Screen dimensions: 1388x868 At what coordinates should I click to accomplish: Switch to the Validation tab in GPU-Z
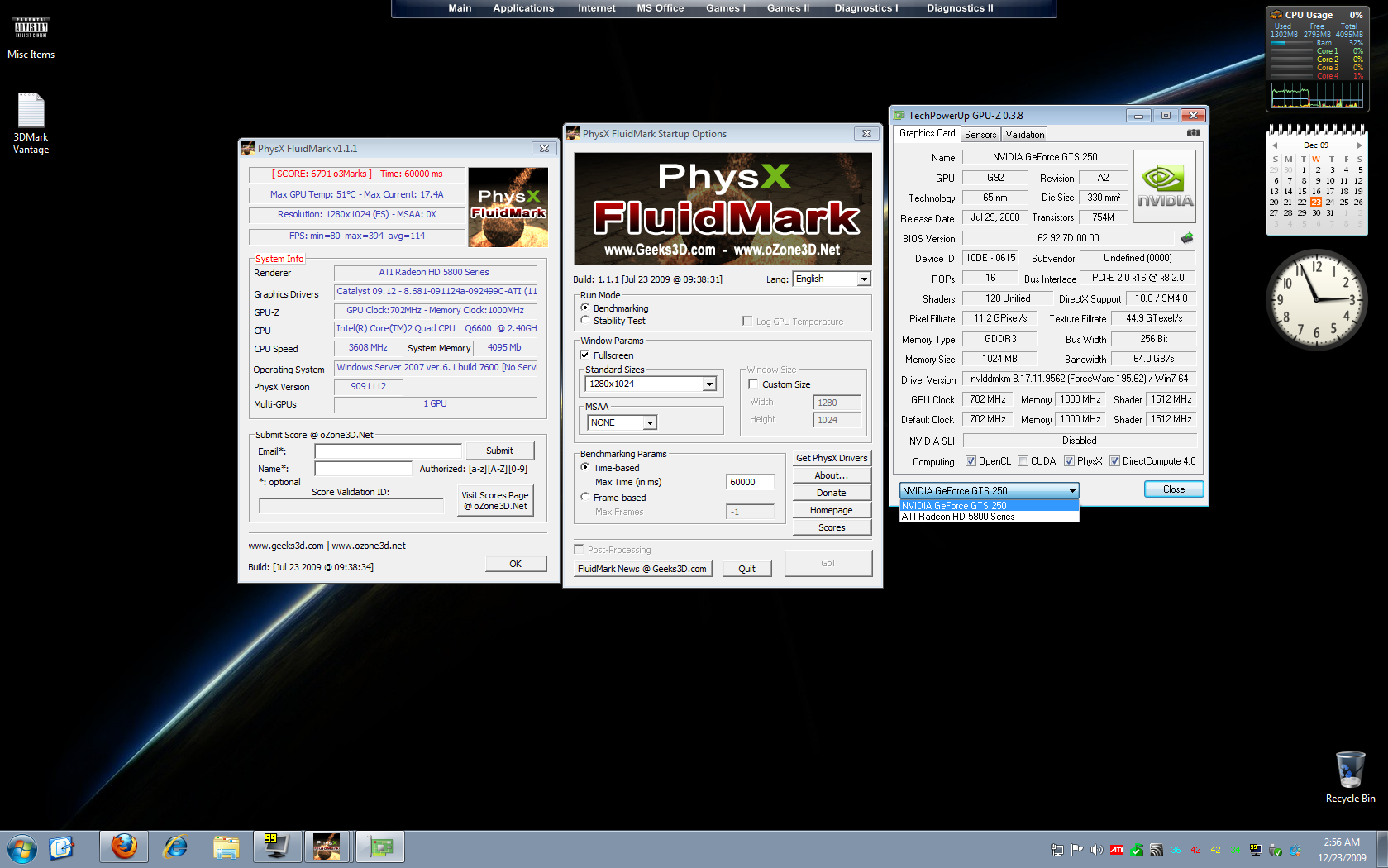[x=1025, y=134]
